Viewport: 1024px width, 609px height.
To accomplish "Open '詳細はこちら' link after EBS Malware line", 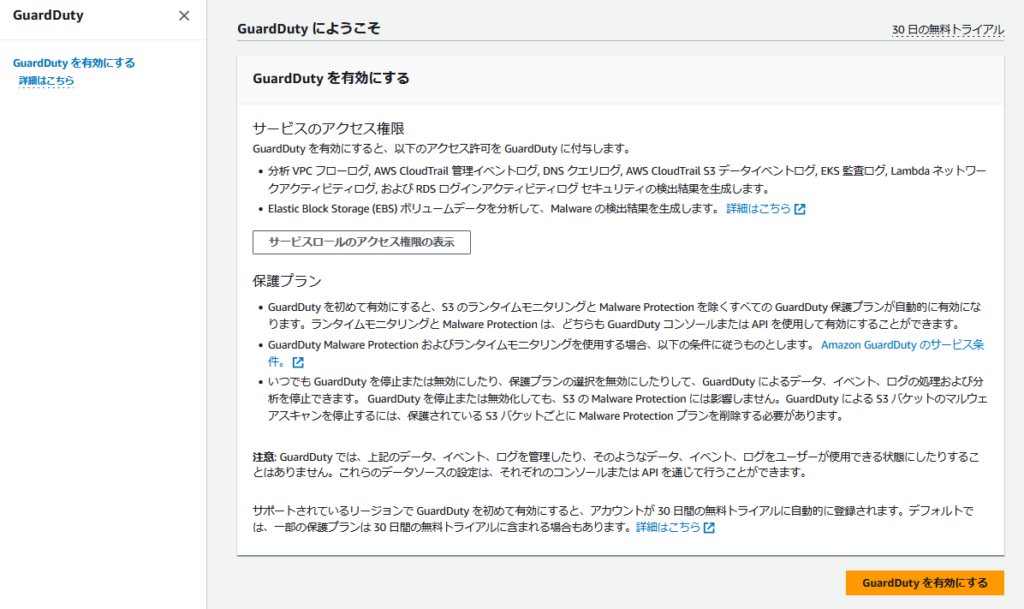I will [x=758, y=209].
